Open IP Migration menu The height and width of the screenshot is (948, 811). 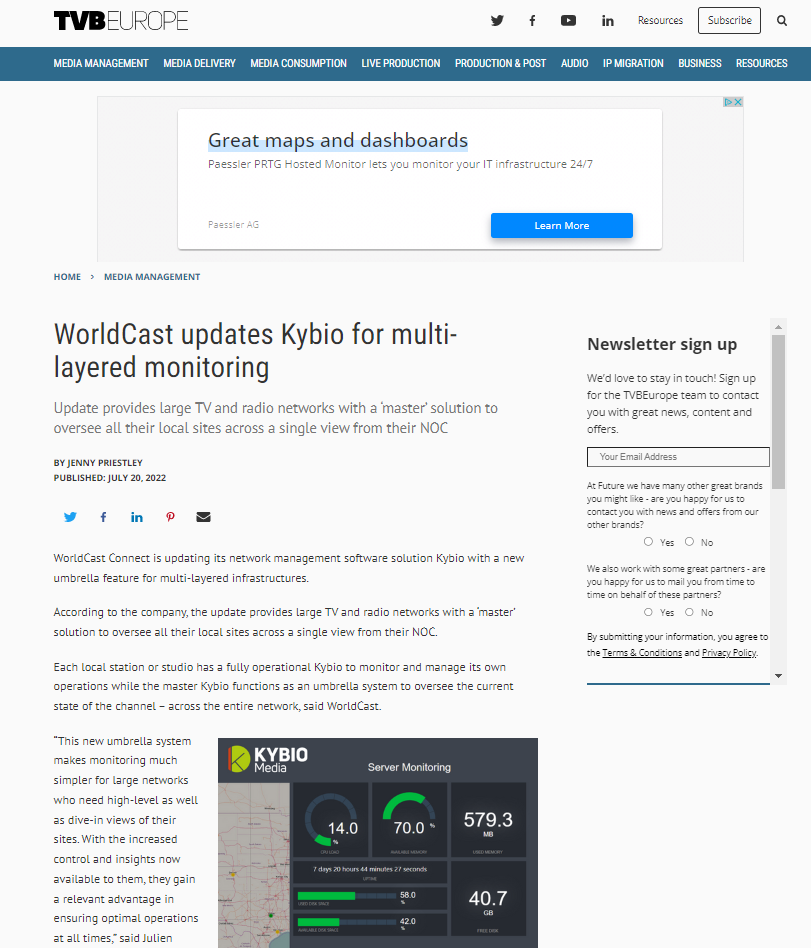[633, 63]
